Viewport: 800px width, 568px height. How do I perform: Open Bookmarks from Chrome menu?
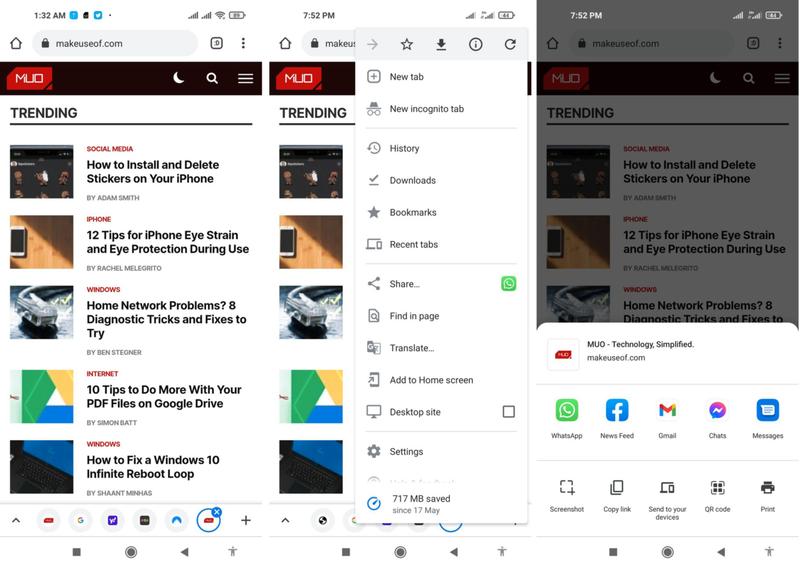441,212
